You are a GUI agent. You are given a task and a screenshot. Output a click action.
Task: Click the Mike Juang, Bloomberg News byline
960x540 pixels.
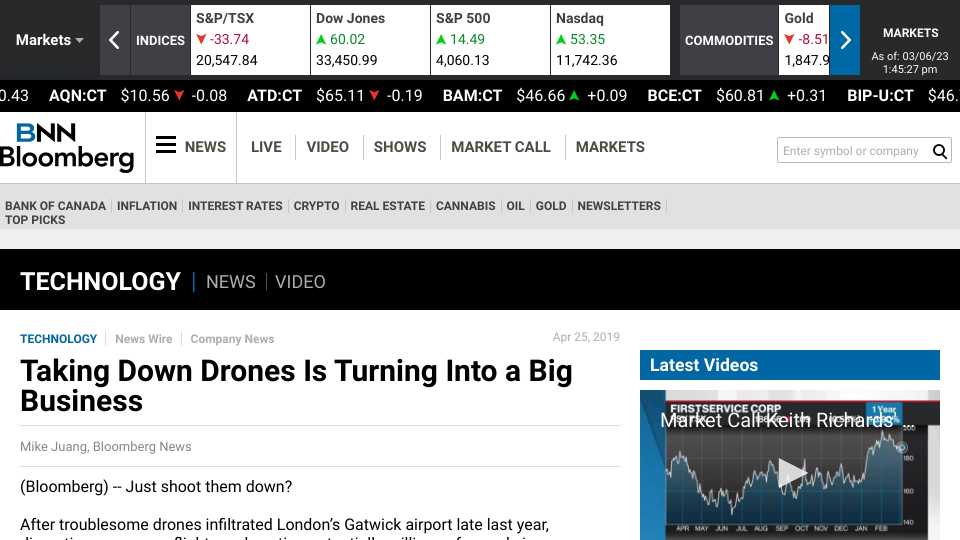click(x=106, y=446)
